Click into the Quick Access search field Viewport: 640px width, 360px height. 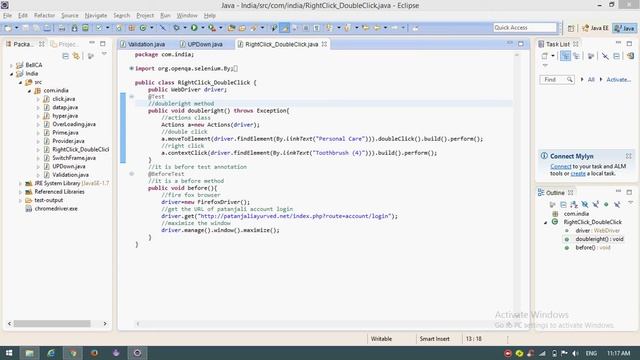pos(524,27)
